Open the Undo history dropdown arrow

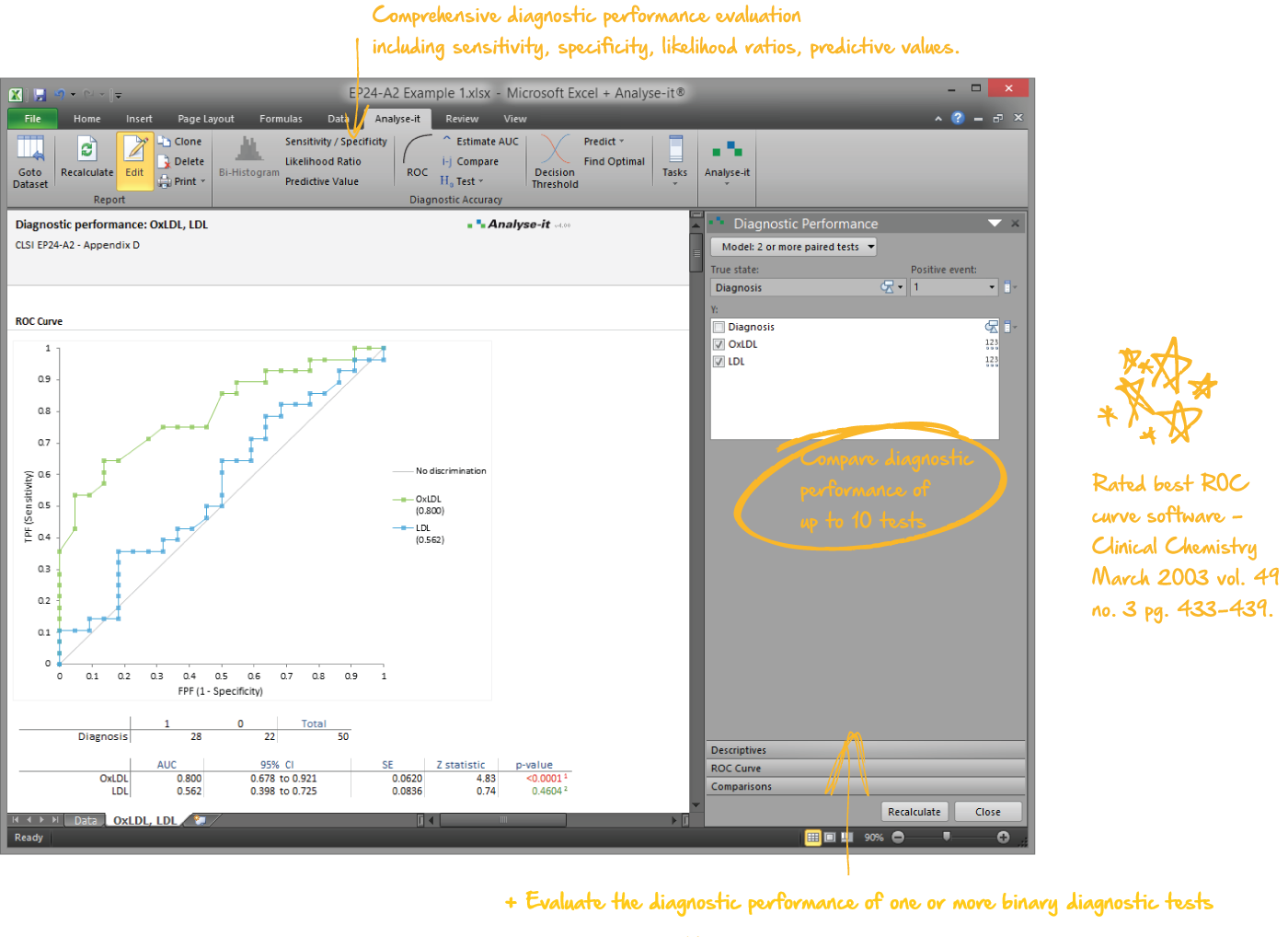coord(73,94)
